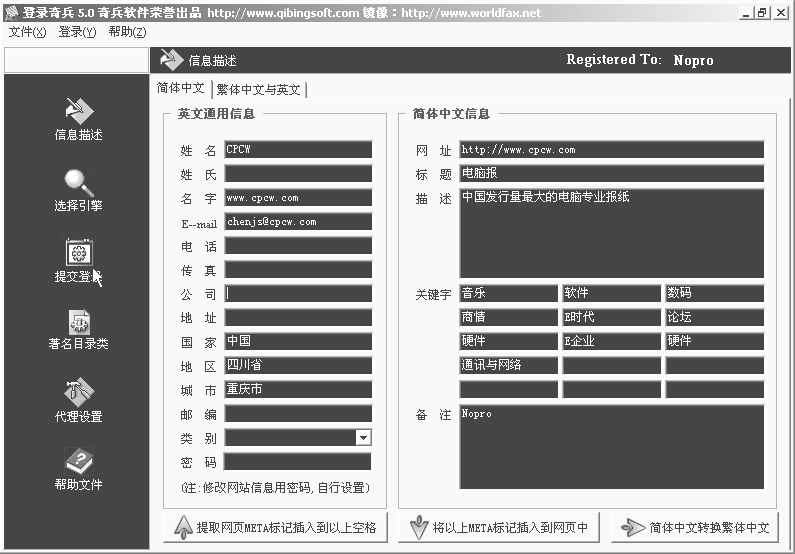Open the 选择引擎 magnifier icon
Image resolution: width=795 pixels, height=554 pixels.
[x=79, y=182]
